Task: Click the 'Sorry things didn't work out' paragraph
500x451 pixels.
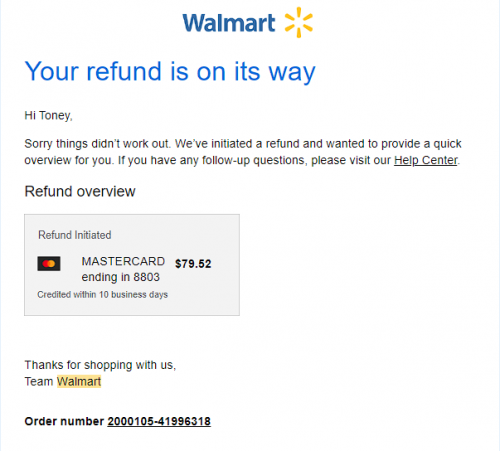Action: (x=243, y=152)
